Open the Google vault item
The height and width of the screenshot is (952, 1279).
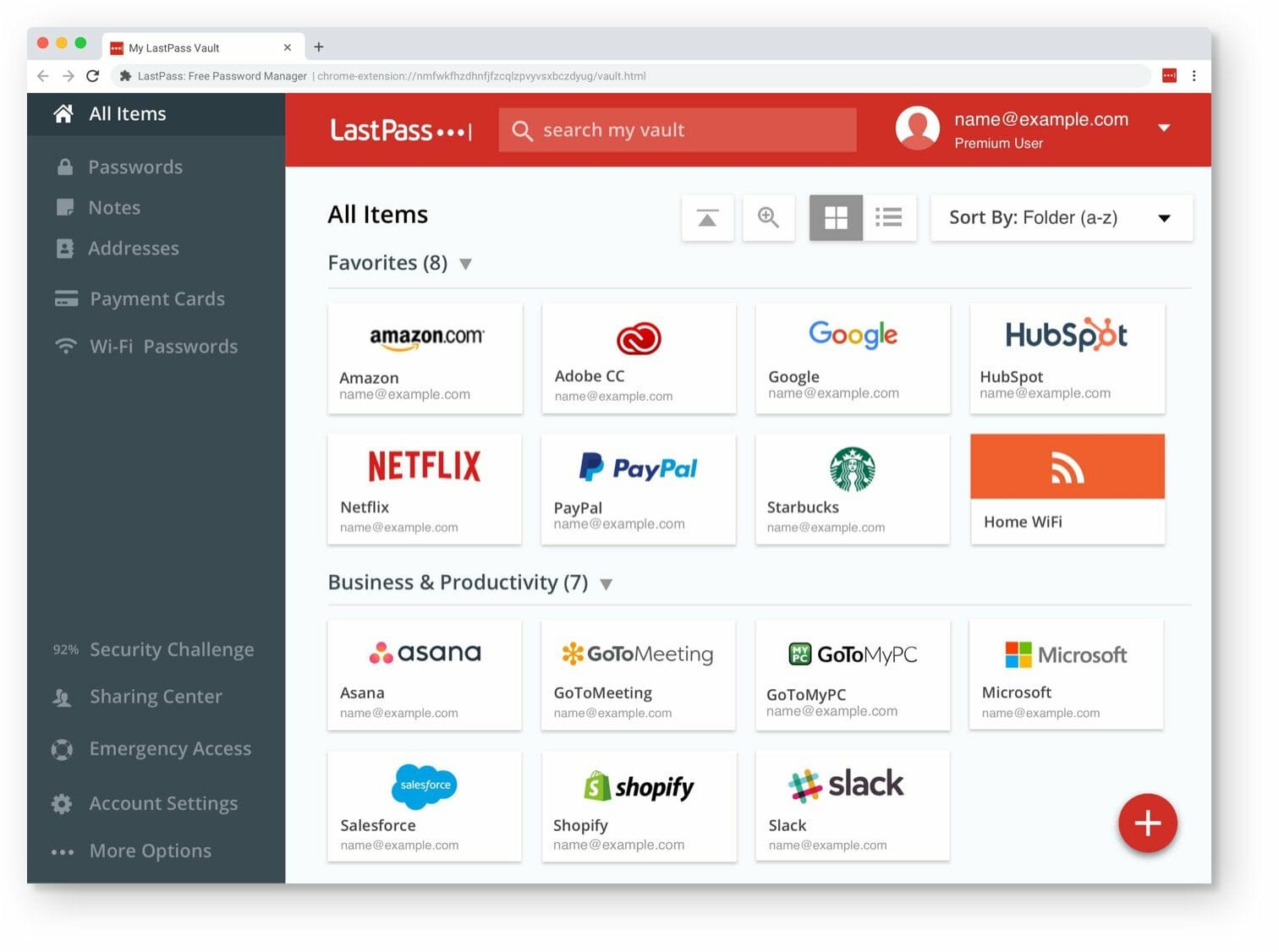(x=853, y=358)
